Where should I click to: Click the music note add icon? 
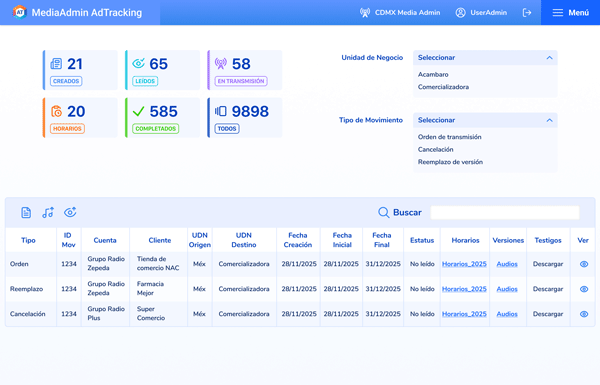(48, 212)
